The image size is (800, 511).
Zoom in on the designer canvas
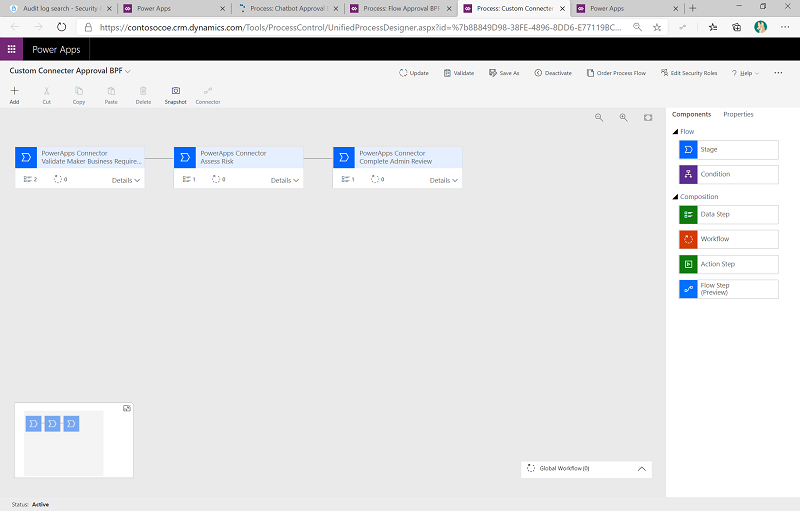pos(623,117)
